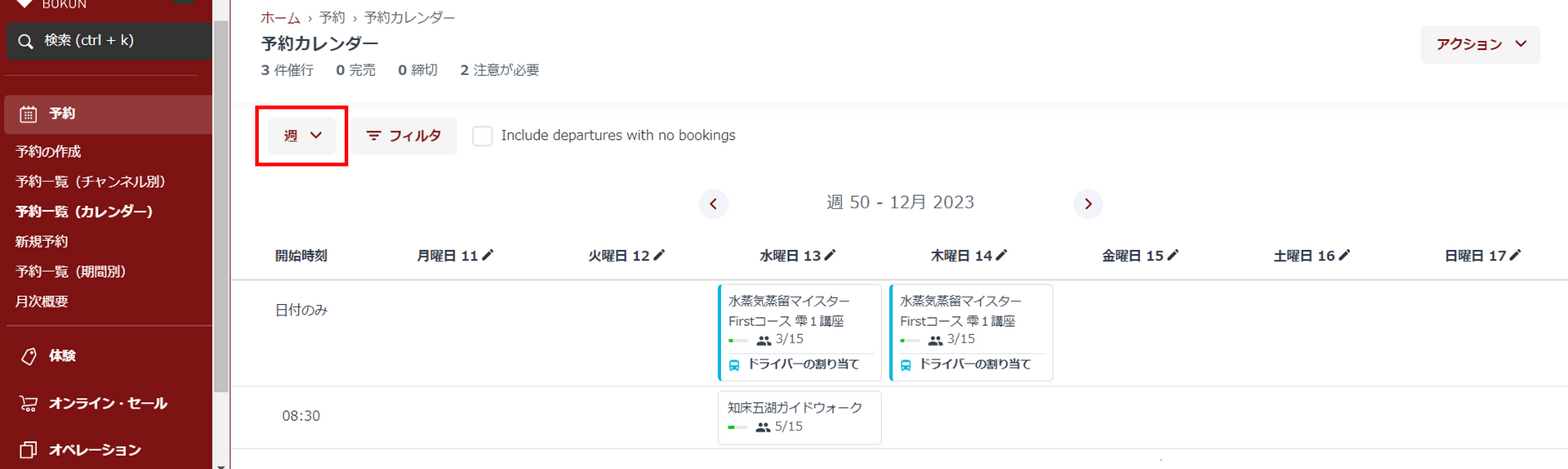Click ドライバーの割り当て on Thursday's card
Viewport: 1568px width, 469px height.
tap(974, 364)
